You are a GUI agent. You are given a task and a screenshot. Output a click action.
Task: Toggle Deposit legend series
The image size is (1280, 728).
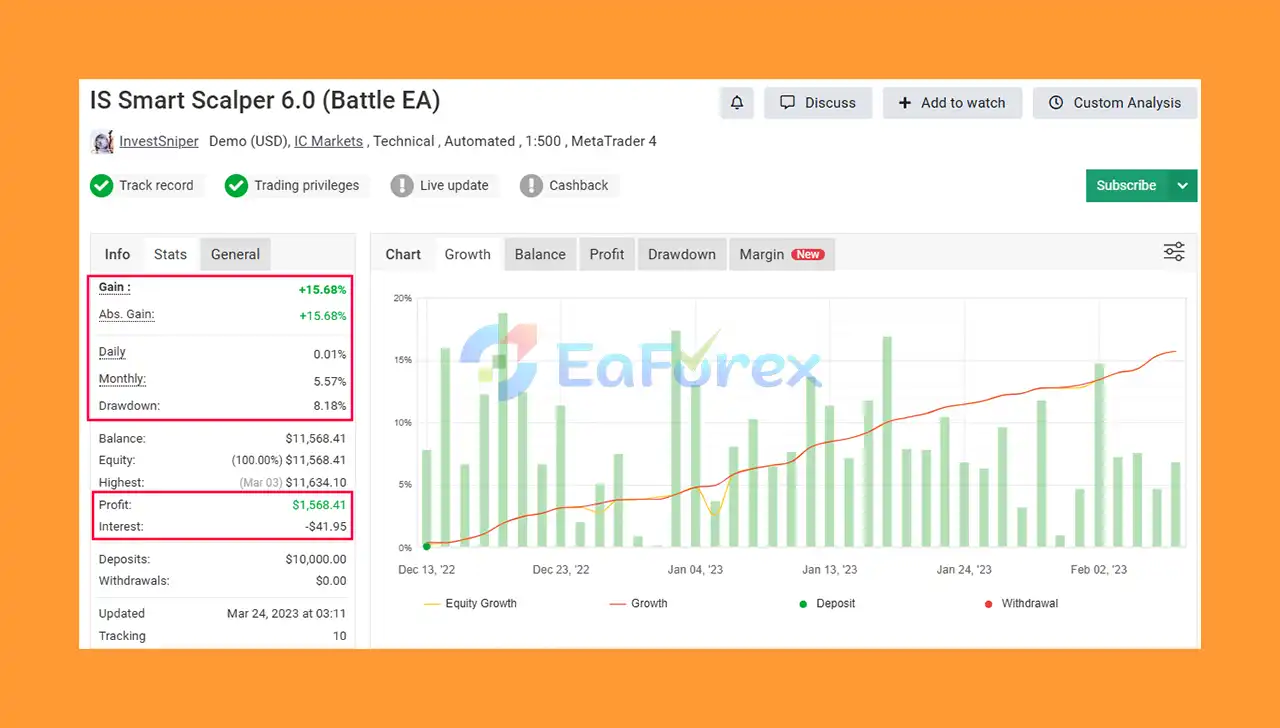tap(826, 603)
